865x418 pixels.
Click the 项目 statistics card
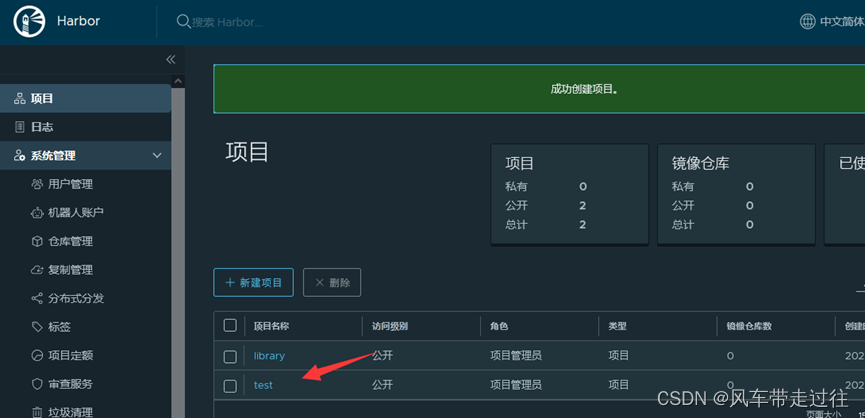(569, 194)
